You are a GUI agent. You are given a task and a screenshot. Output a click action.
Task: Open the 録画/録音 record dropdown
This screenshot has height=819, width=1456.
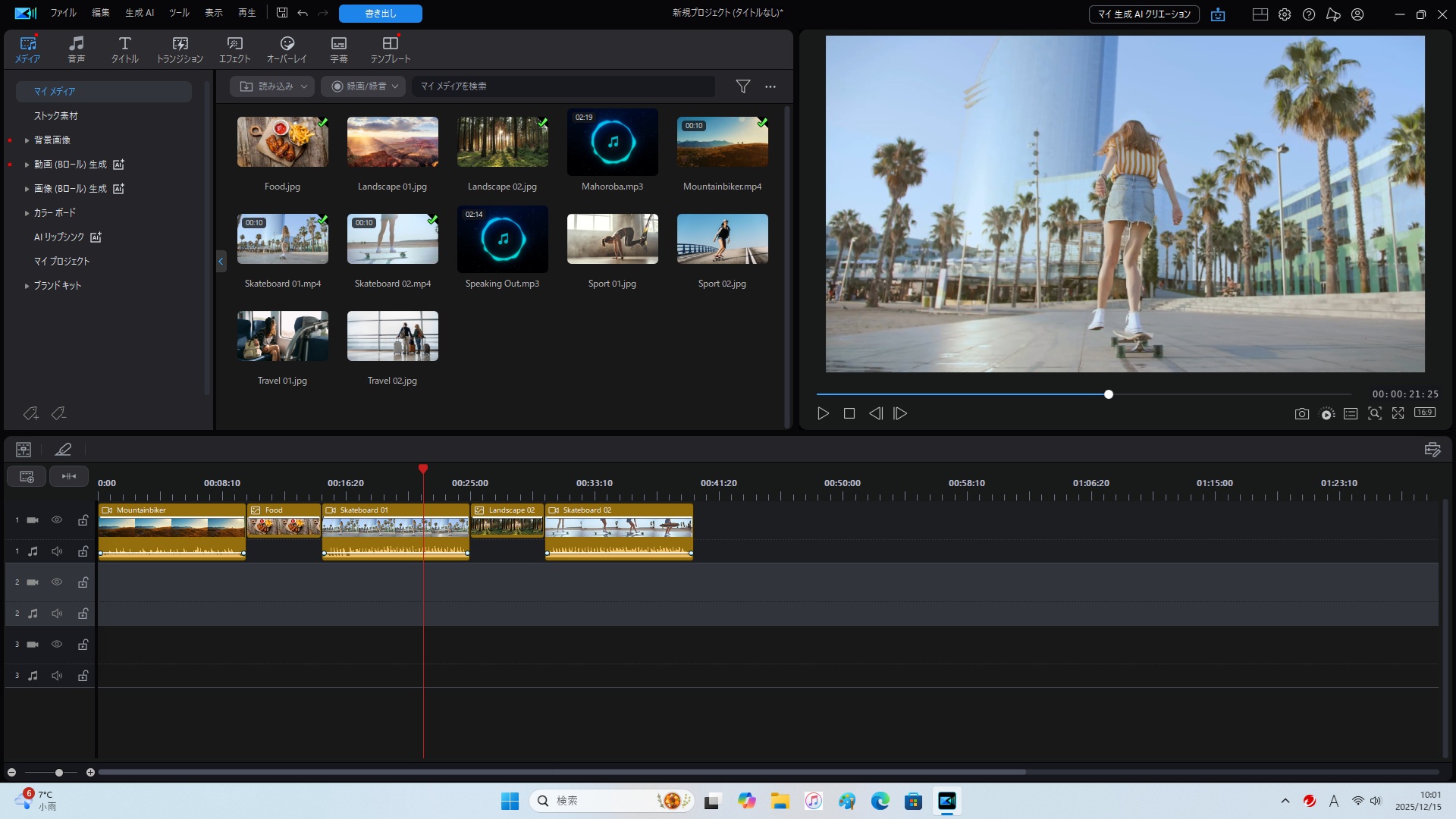point(363,86)
